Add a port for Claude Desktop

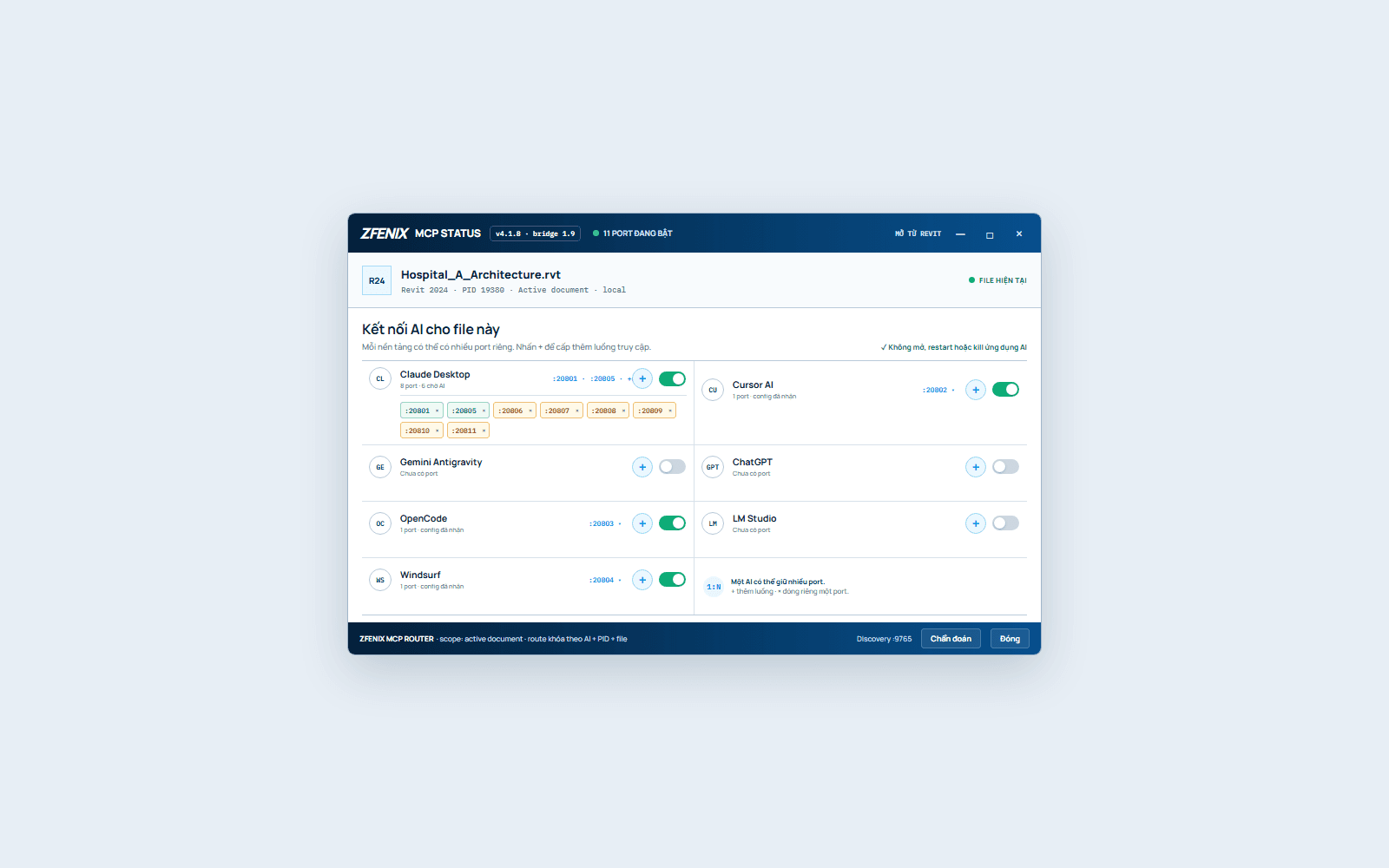click(x=642, y=378)
